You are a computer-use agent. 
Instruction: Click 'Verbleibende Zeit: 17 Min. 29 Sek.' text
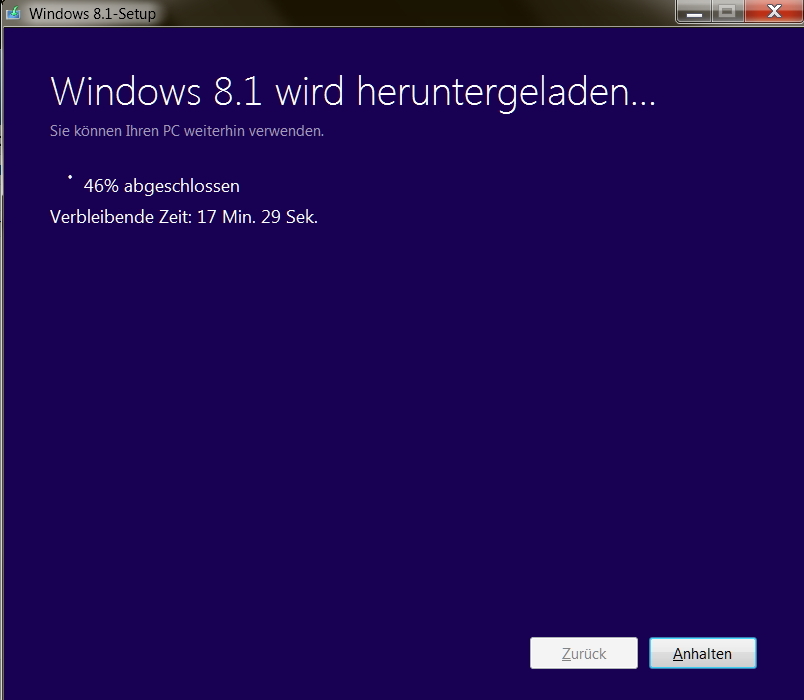(184, 217)
